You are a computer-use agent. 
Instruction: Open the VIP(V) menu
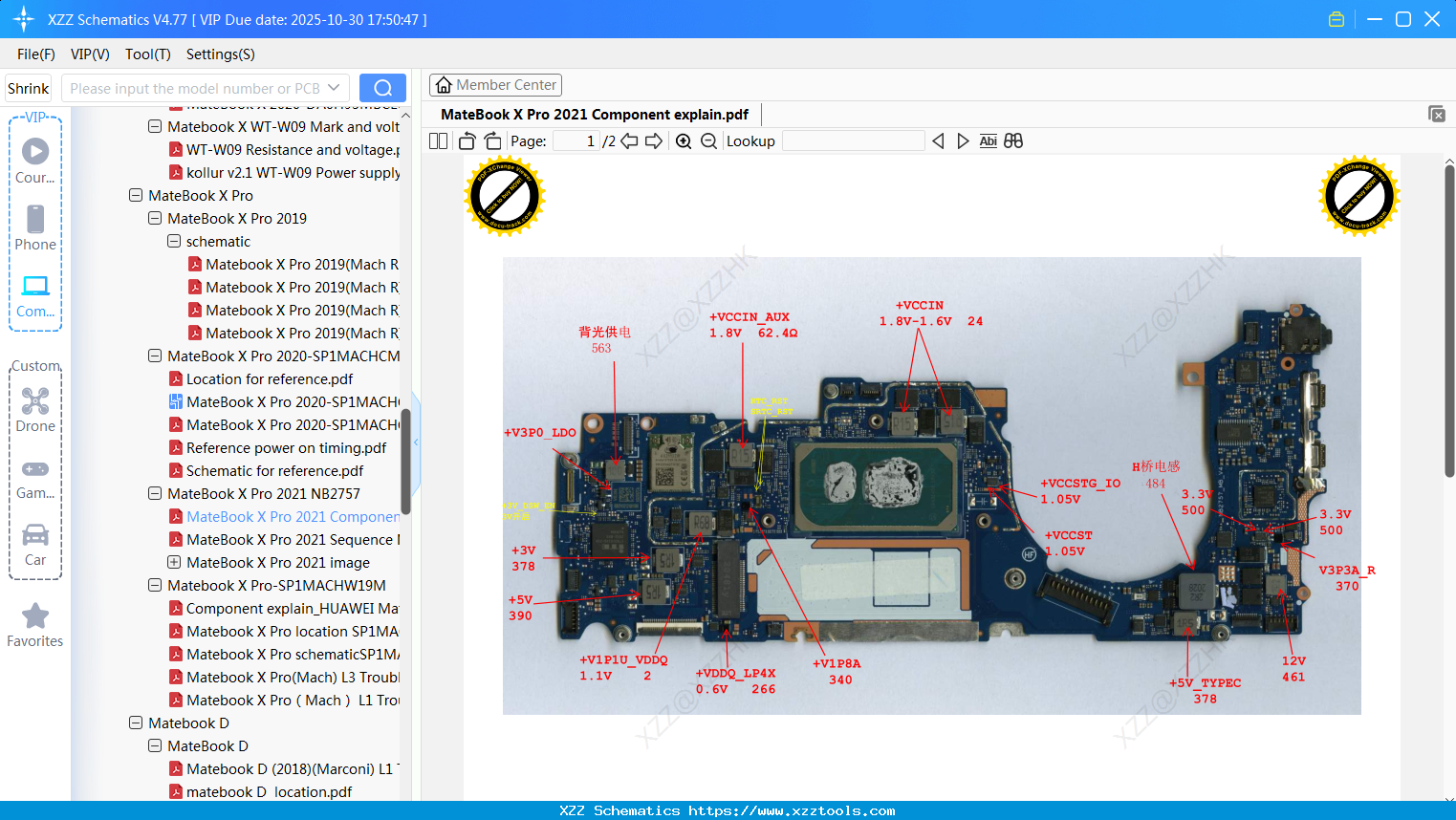point(90,54)
